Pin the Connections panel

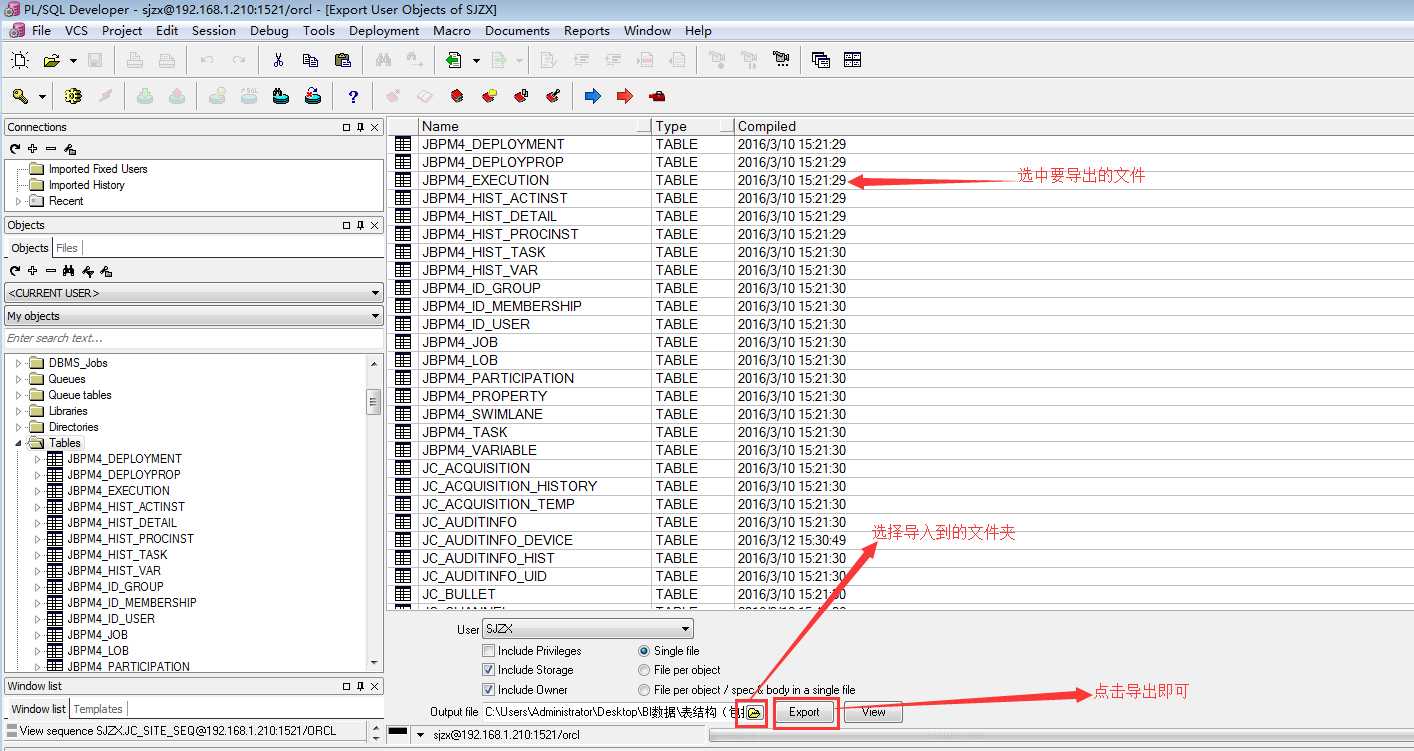coord(361,127)
